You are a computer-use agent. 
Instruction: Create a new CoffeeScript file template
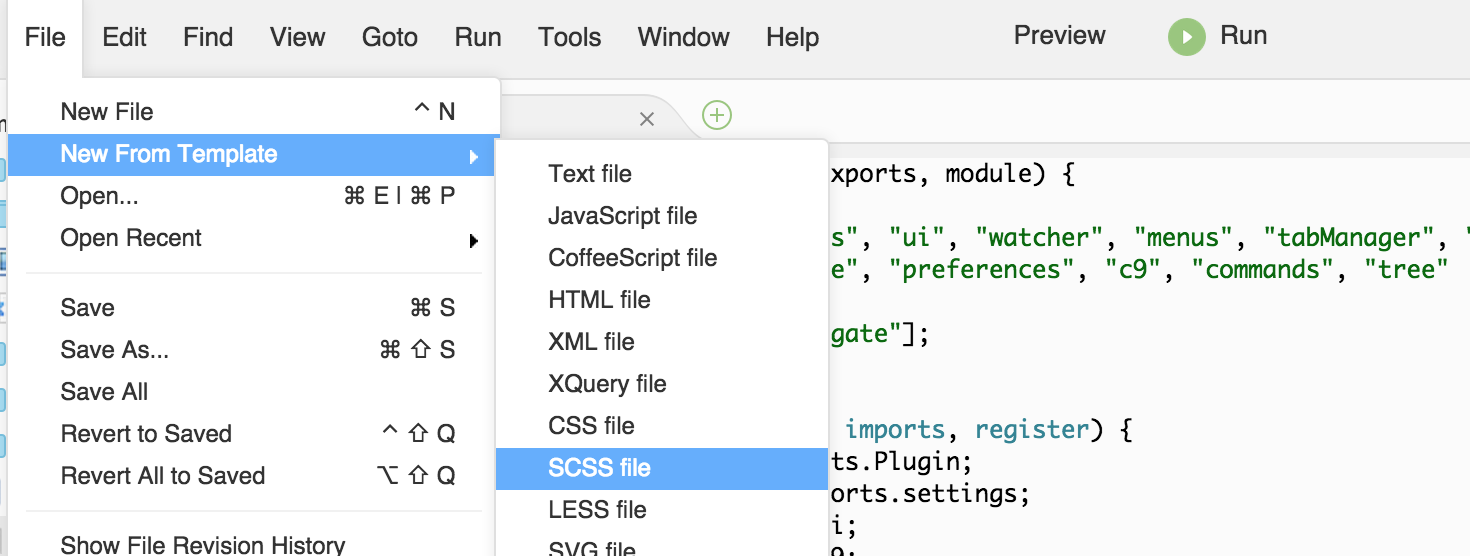click(x=662, y=258)
